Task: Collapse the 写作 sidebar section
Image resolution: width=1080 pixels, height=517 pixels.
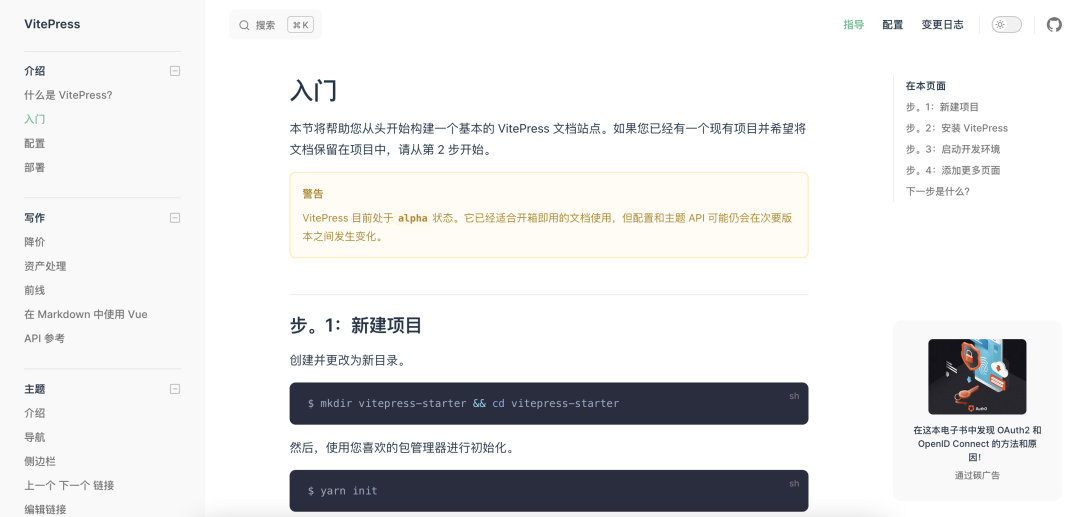Action: [x=175, y=218]
